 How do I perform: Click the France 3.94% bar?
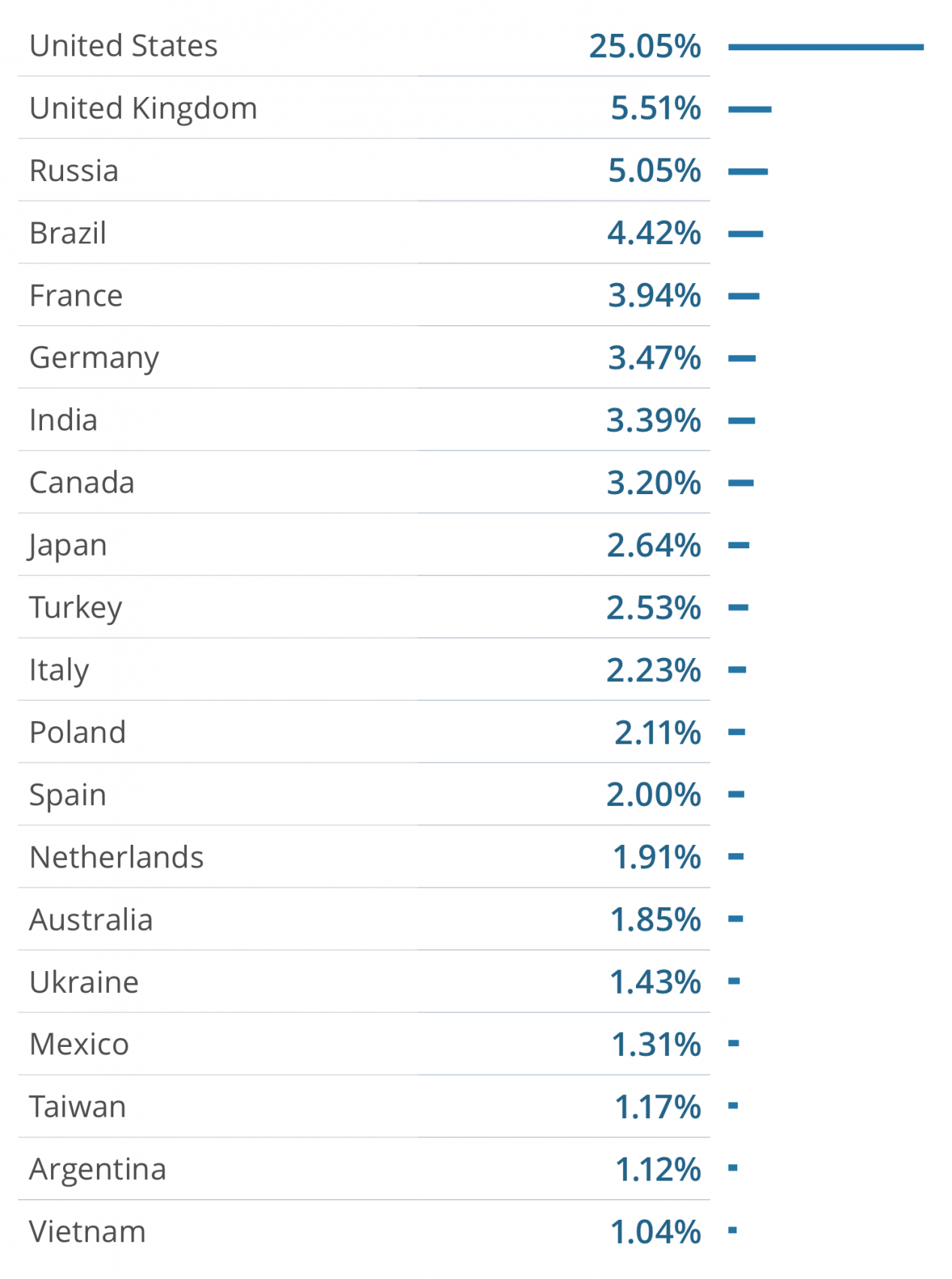744,296
